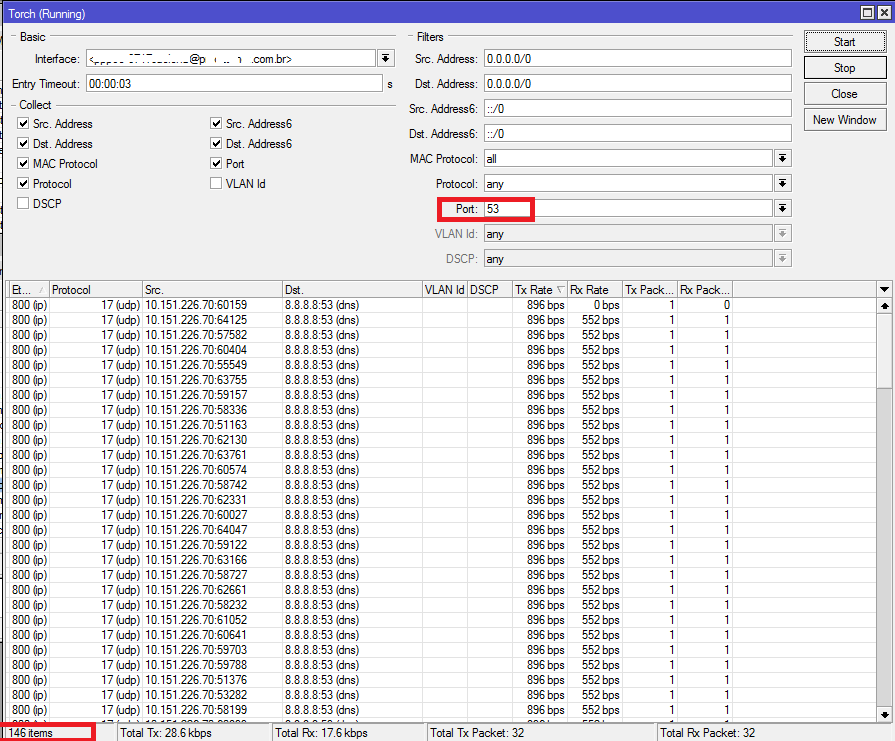Click the Start button
The width and height of the screenshot is (895, 741).
(x=844, y=42)
